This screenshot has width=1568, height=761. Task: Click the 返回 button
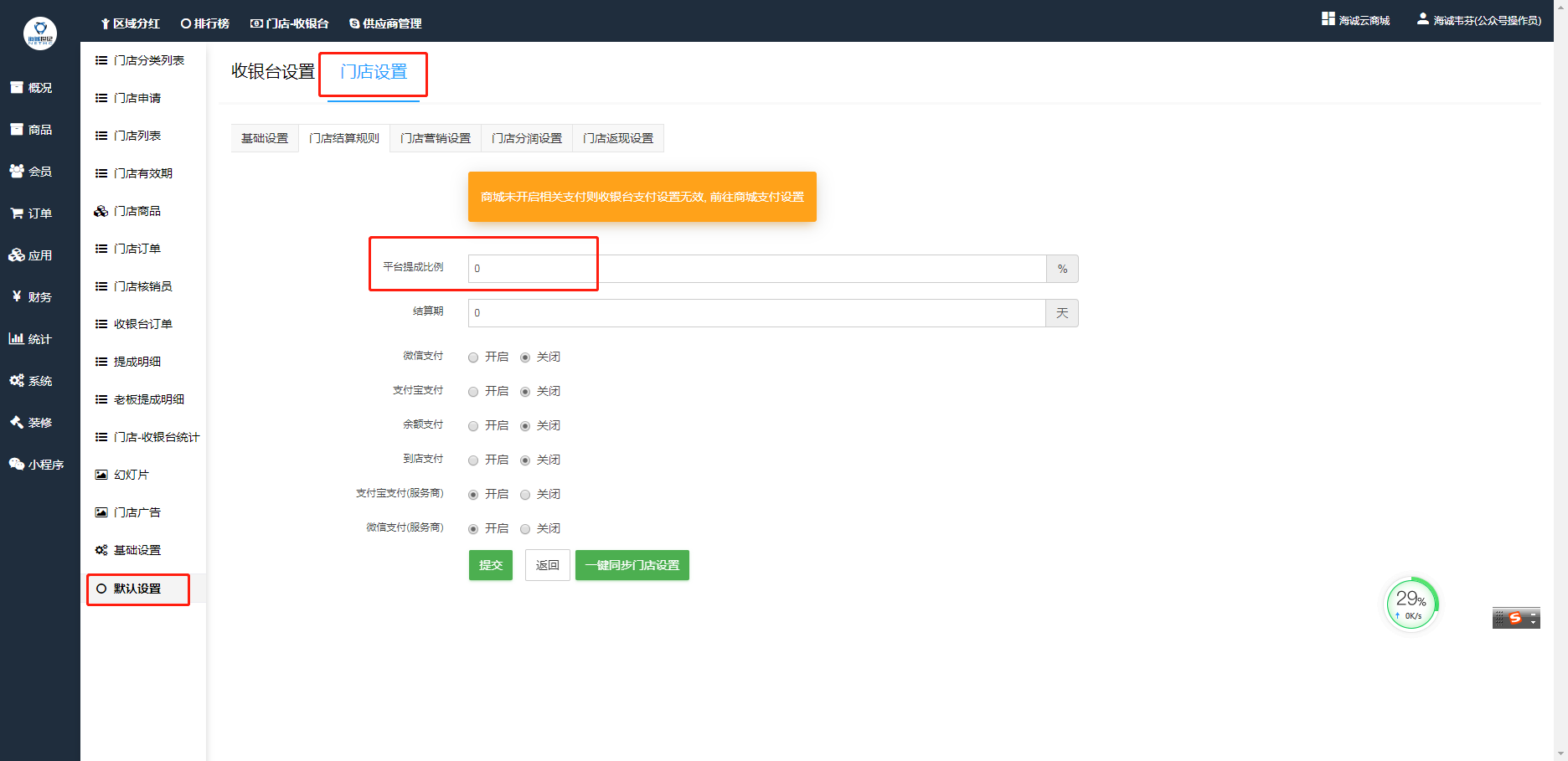coord(548,565)
